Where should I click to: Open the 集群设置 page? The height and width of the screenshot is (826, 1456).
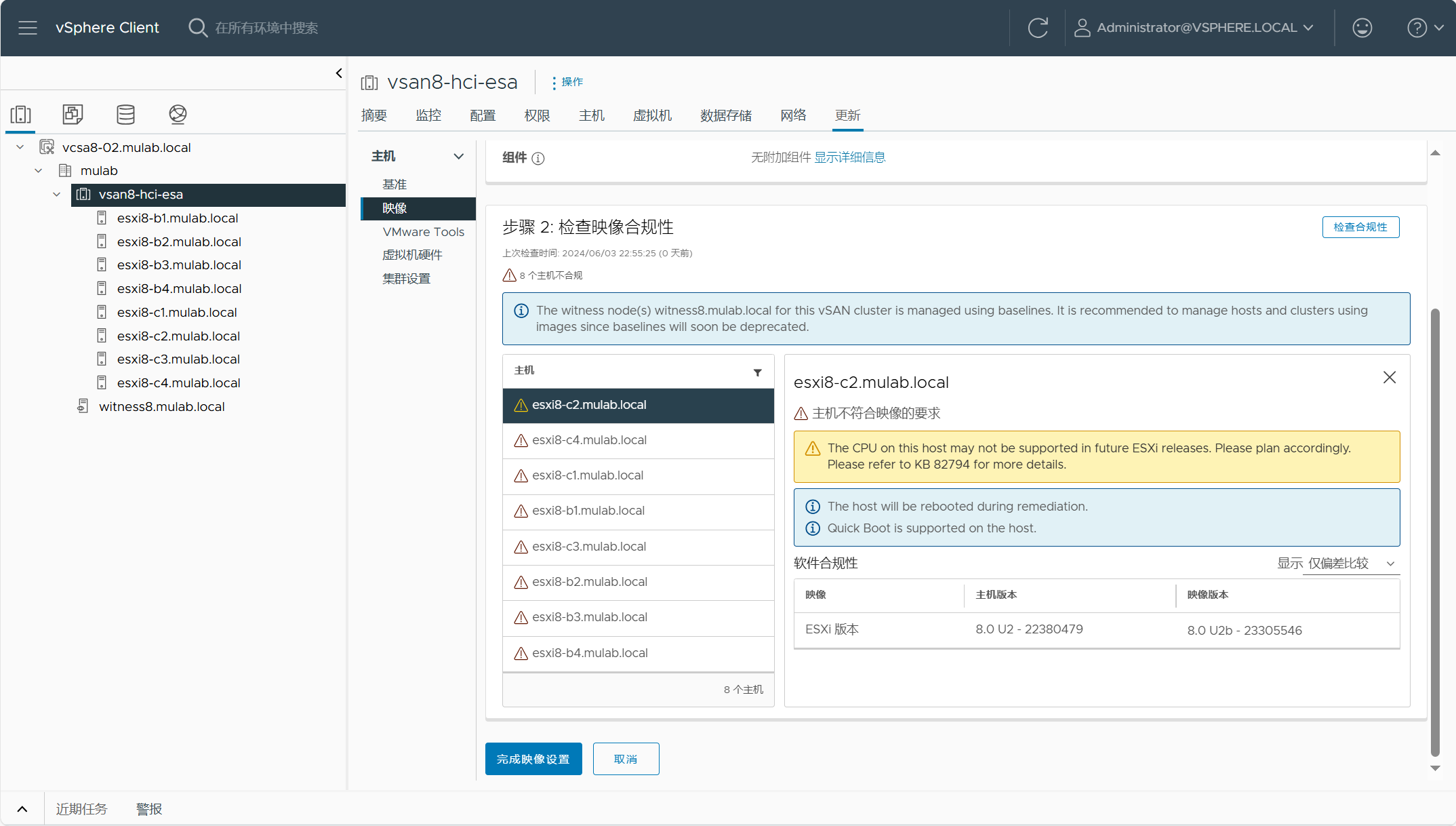tap(406, 279)
